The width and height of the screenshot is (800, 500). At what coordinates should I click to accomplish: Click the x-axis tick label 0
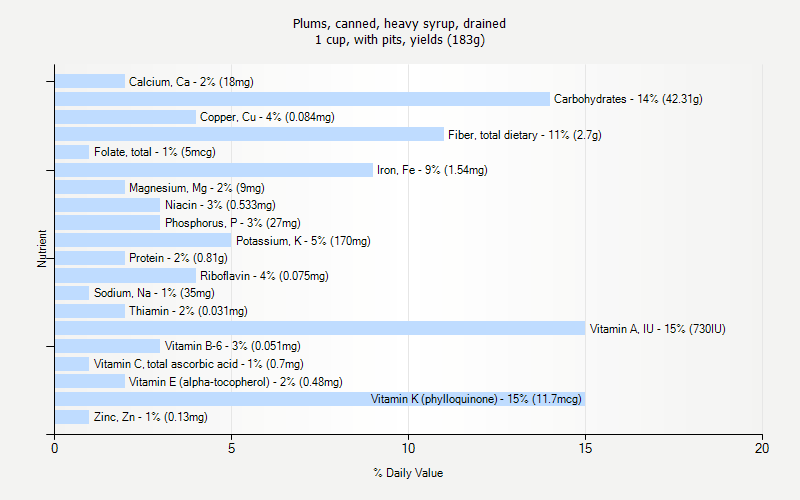55,448
